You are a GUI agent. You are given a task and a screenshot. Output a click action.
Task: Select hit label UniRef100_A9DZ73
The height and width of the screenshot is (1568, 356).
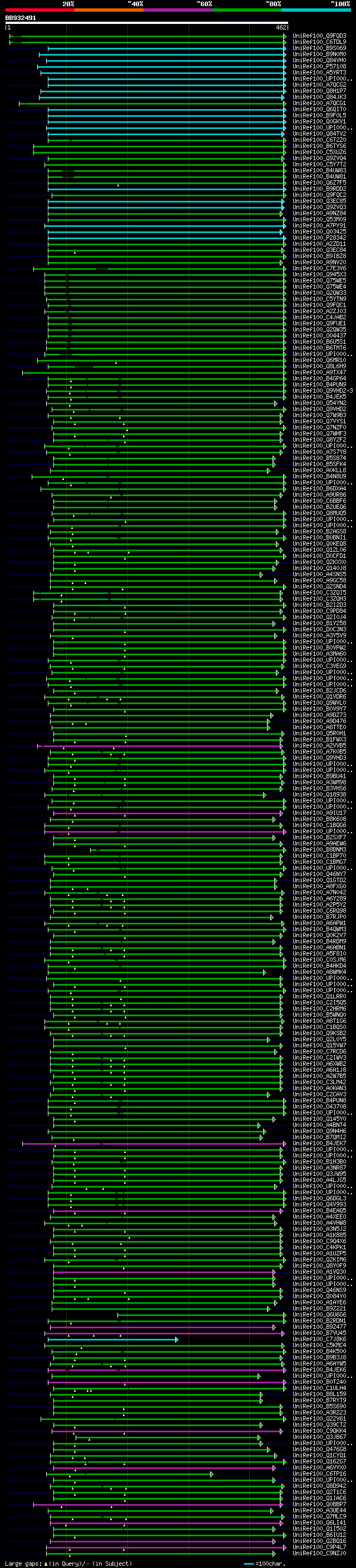319,715
